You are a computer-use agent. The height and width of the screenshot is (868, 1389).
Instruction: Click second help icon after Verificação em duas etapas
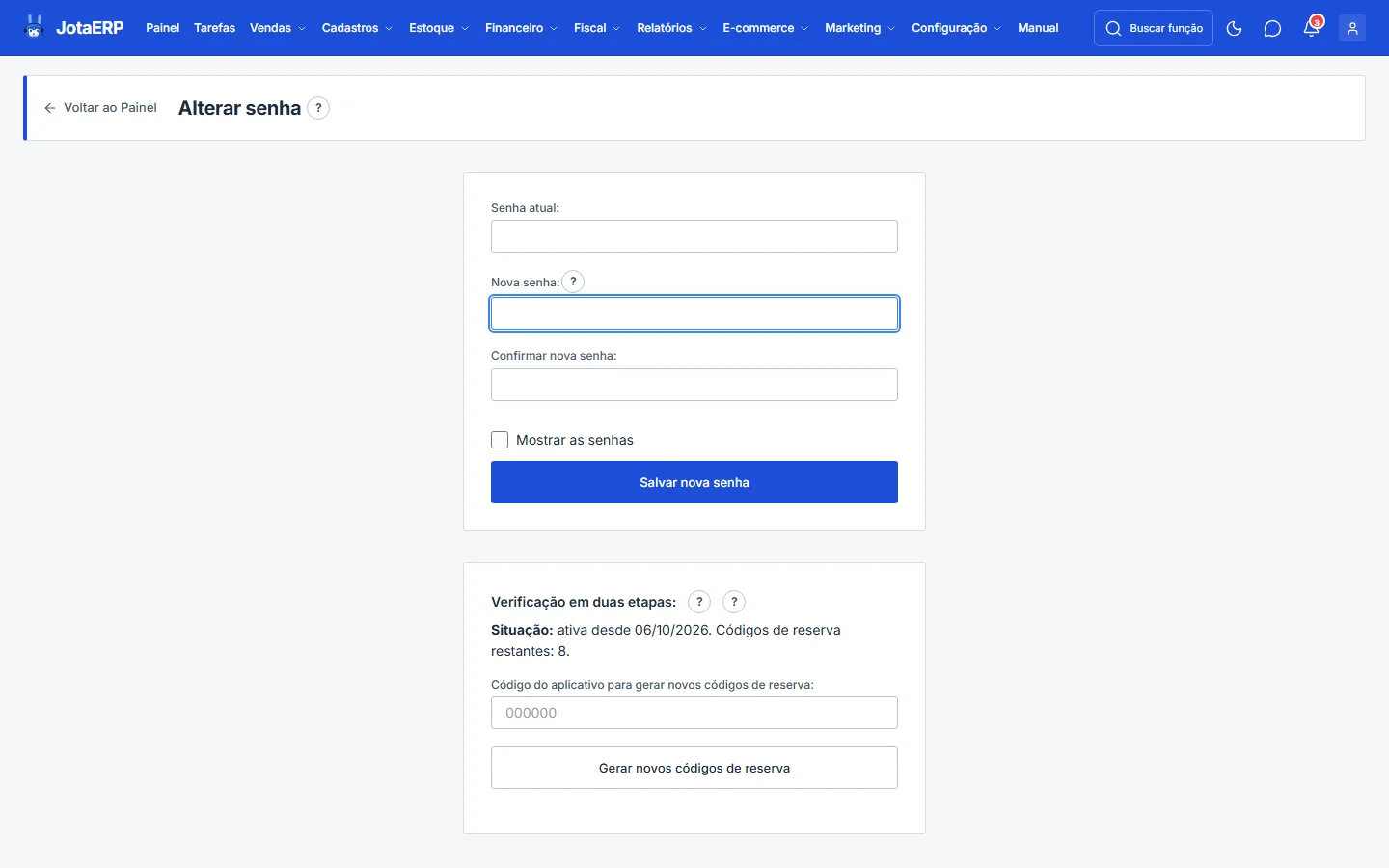(x=734, y=602)
